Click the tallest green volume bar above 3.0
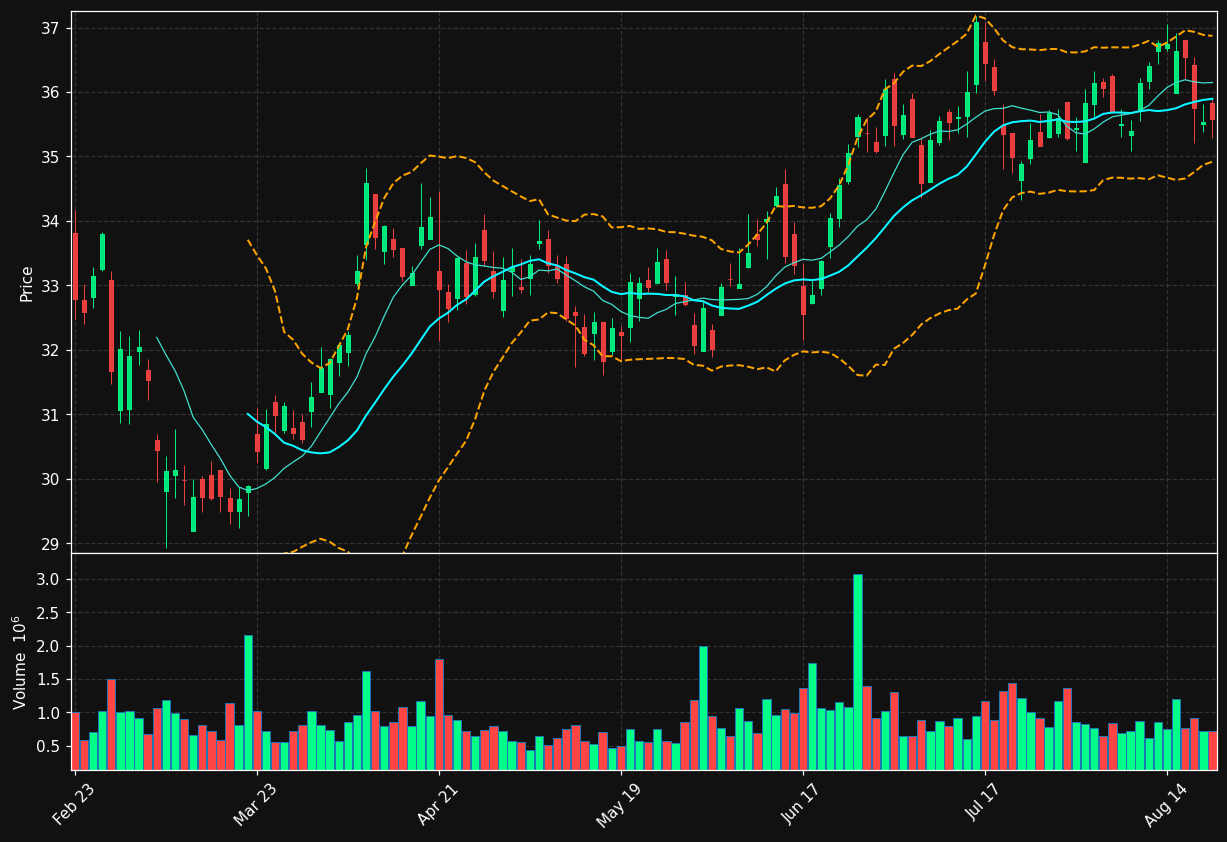Screen dimensions: 1227x842 (857, 672)
